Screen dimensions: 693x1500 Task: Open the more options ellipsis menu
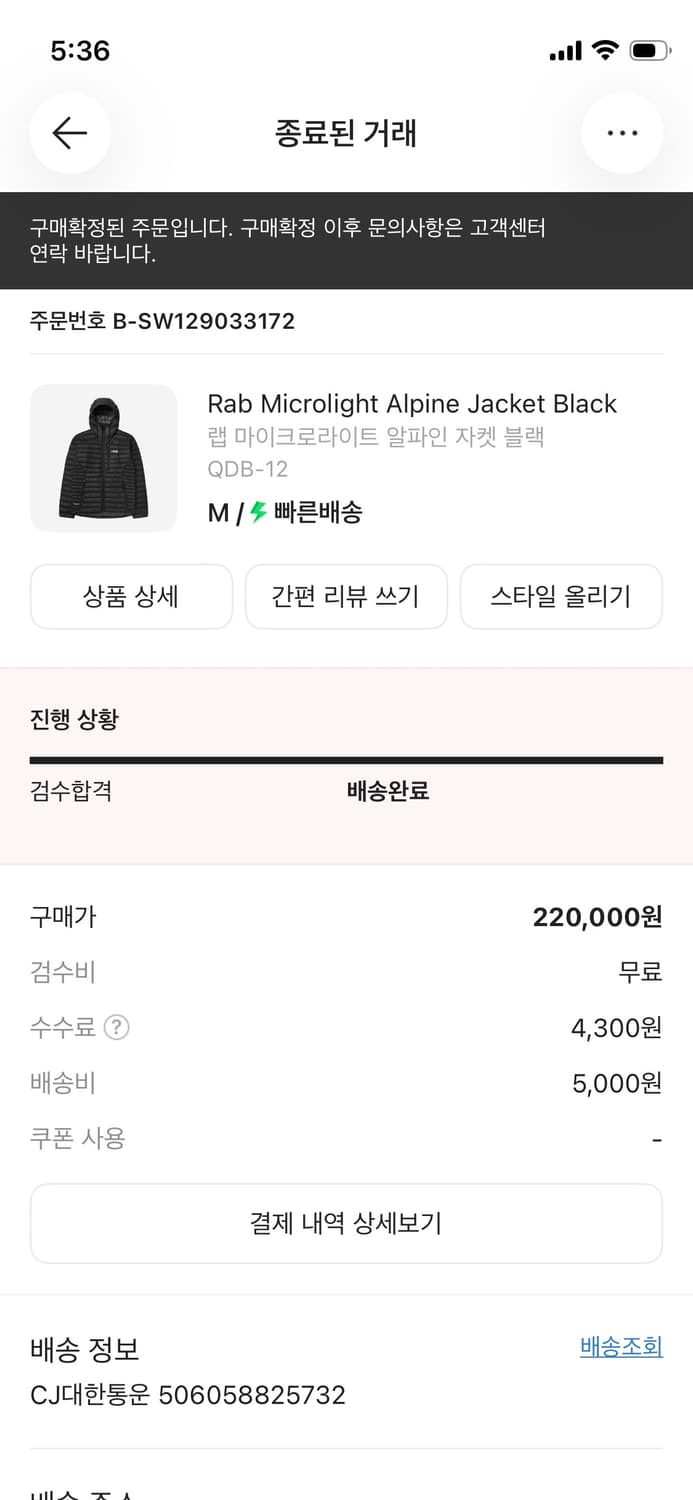pos(622,133)
